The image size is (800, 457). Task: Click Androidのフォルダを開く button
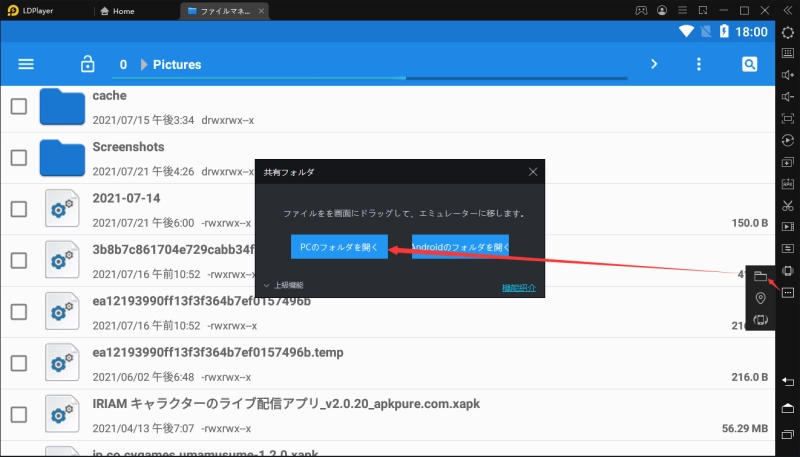click(460, 247)
